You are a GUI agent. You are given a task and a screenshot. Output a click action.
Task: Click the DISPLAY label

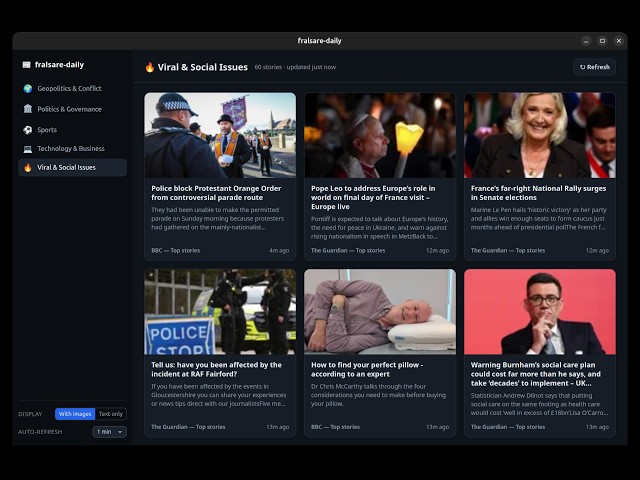30,414
